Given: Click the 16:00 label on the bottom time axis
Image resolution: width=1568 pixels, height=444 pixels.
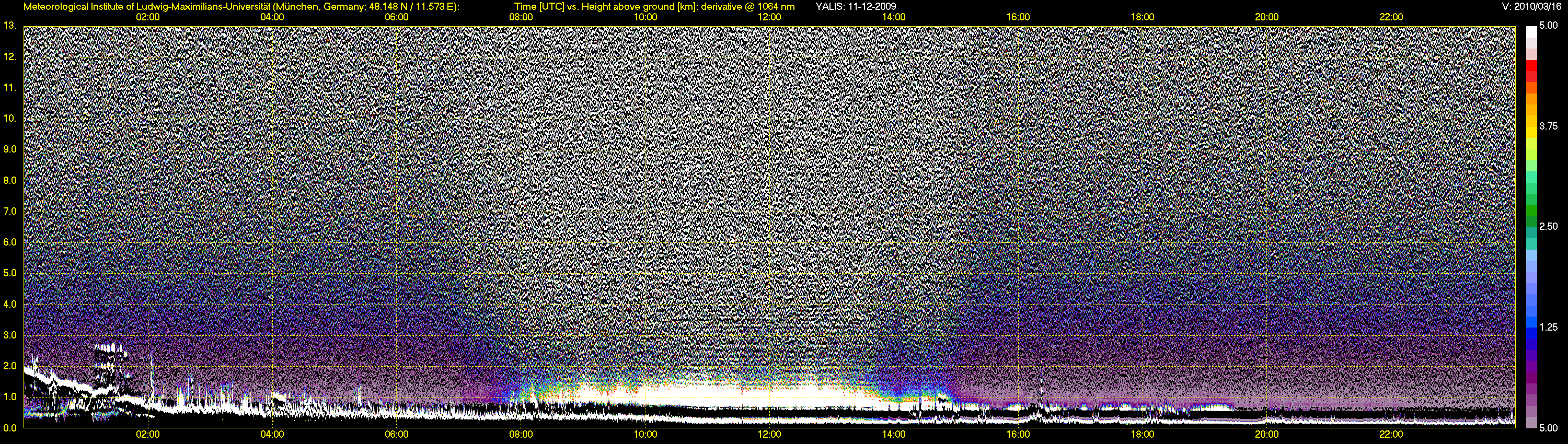Looking at the screenshot, I should (x=1018, y=434).
